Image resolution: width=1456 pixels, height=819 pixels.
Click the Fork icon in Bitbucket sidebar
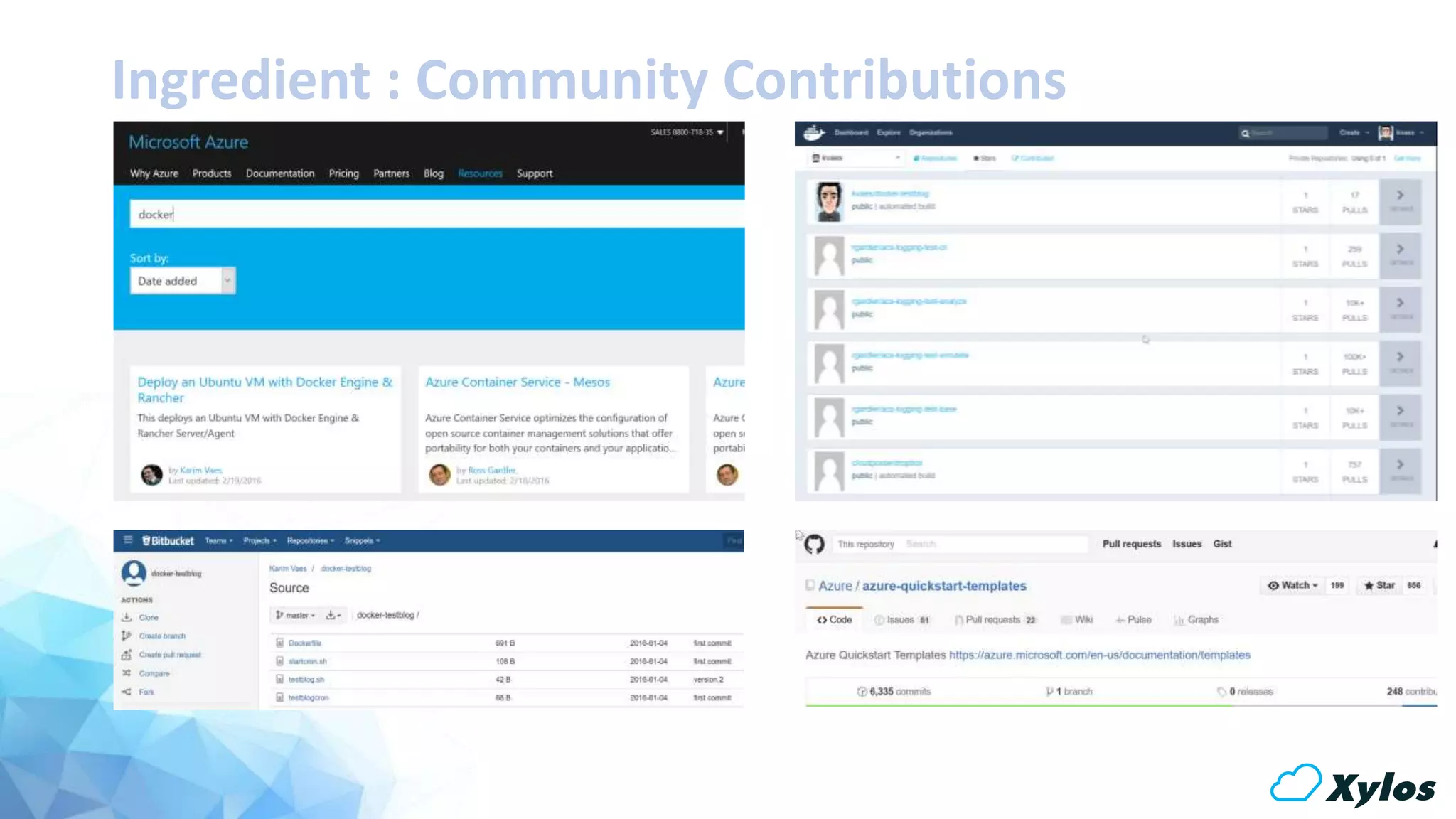[127, 692]
